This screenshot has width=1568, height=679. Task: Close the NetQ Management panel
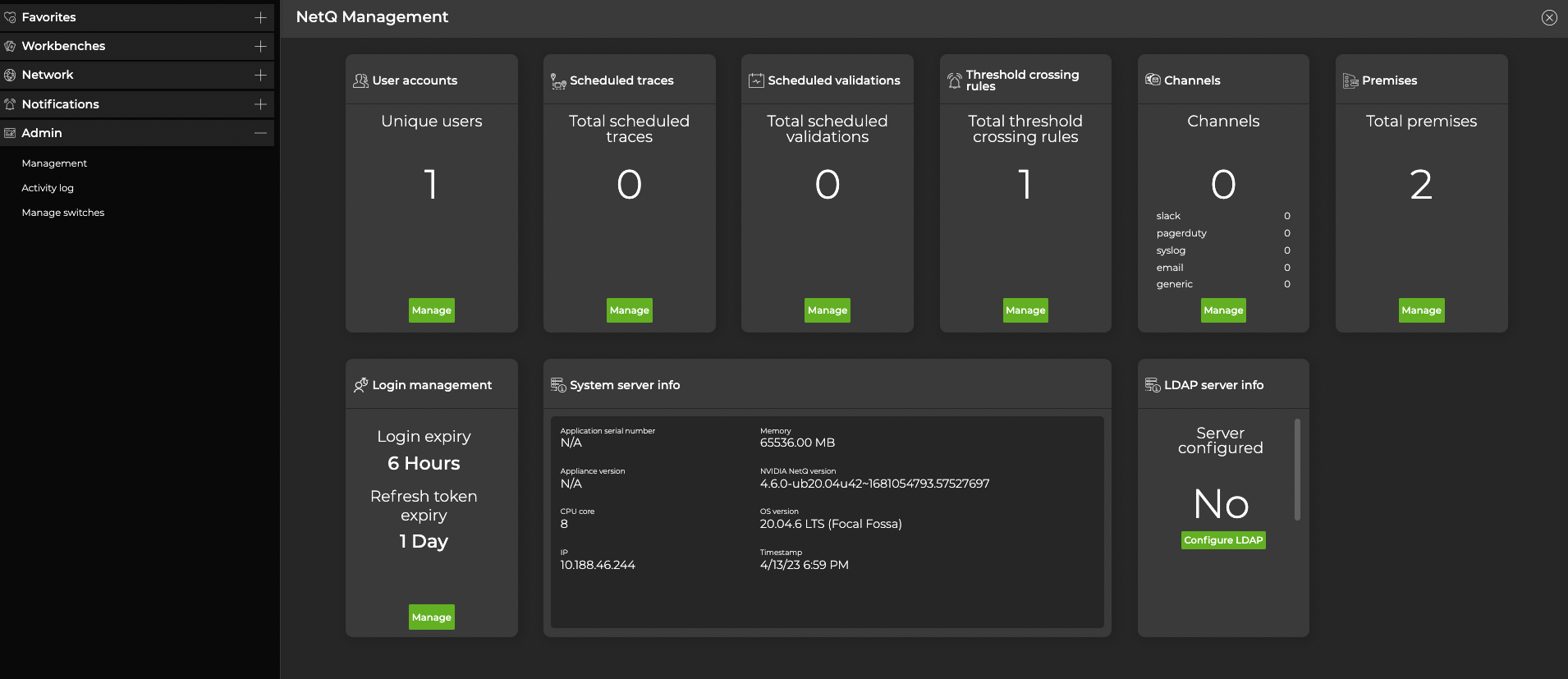coord(1549,17)
